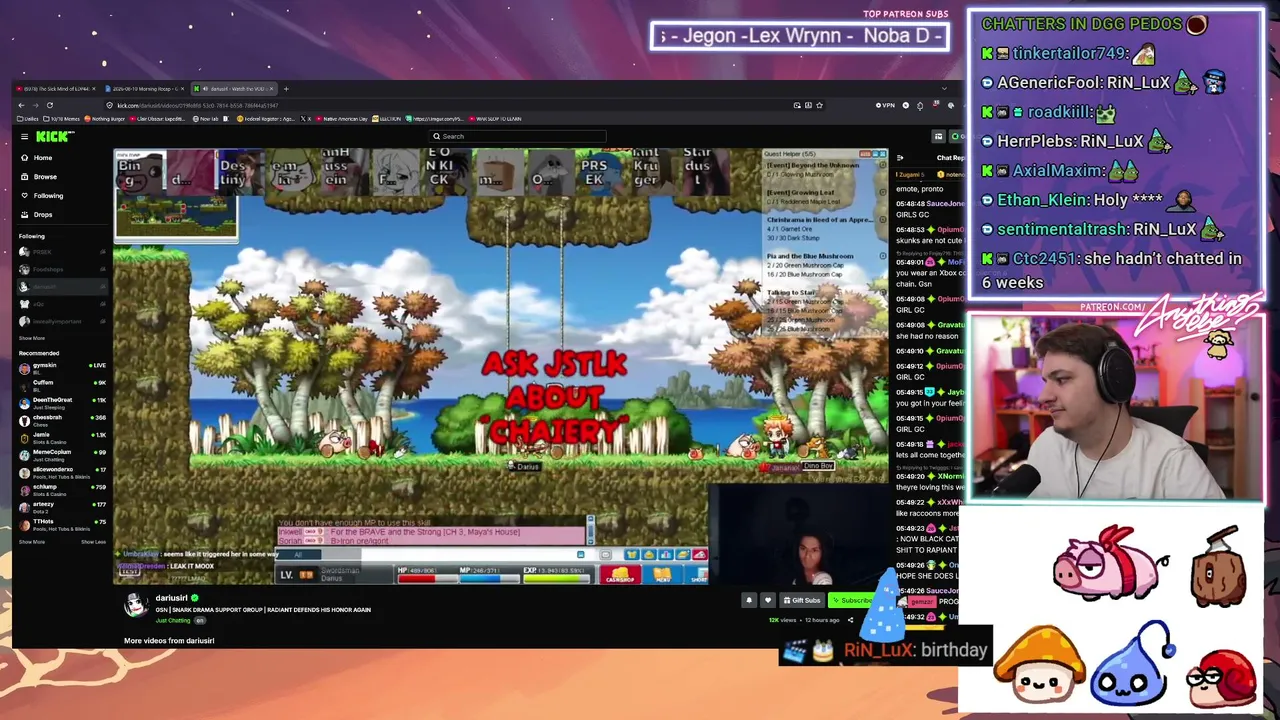Switch to the Morning Recap browser tab
The image size is (1280, 720).
click(x=144, y=89)
